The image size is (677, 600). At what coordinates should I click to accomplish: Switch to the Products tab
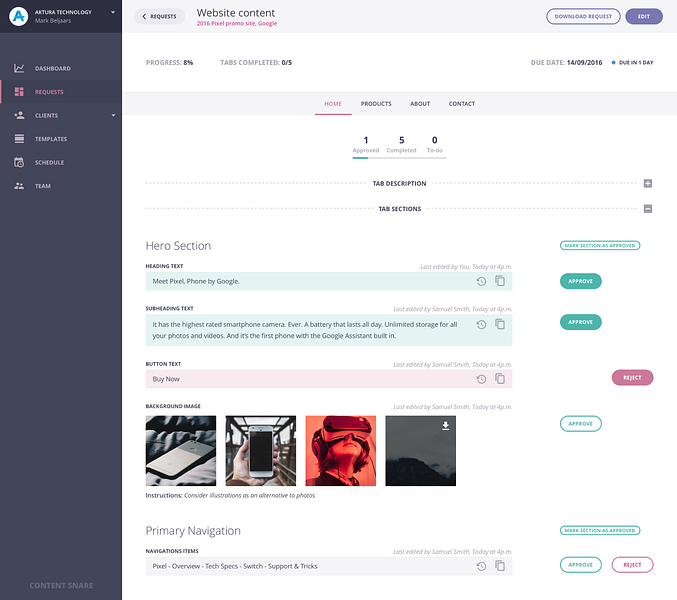[376, 104]
